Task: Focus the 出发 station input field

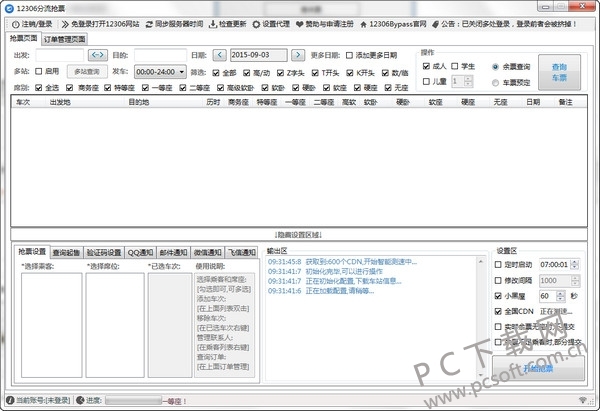Action: (59, 55)
